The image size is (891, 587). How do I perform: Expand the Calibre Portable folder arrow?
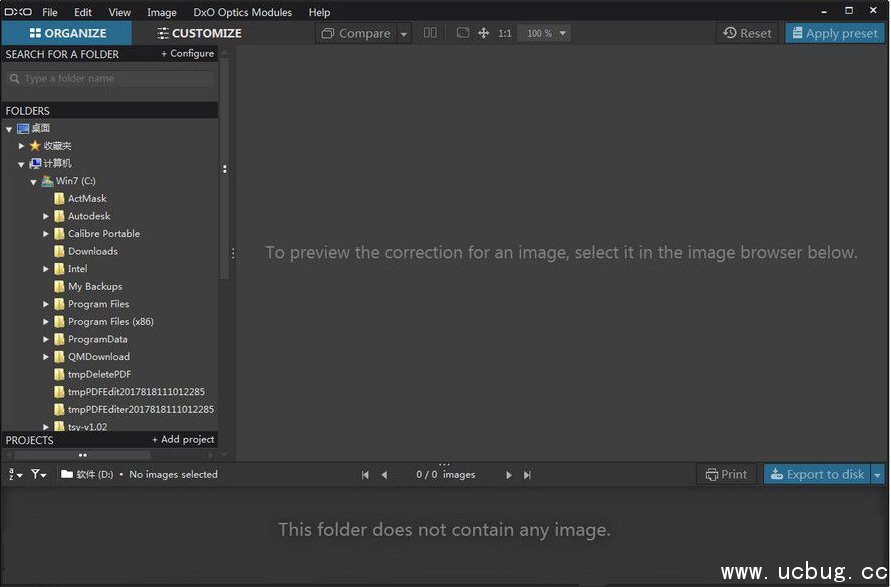click(x=46, y=234)
